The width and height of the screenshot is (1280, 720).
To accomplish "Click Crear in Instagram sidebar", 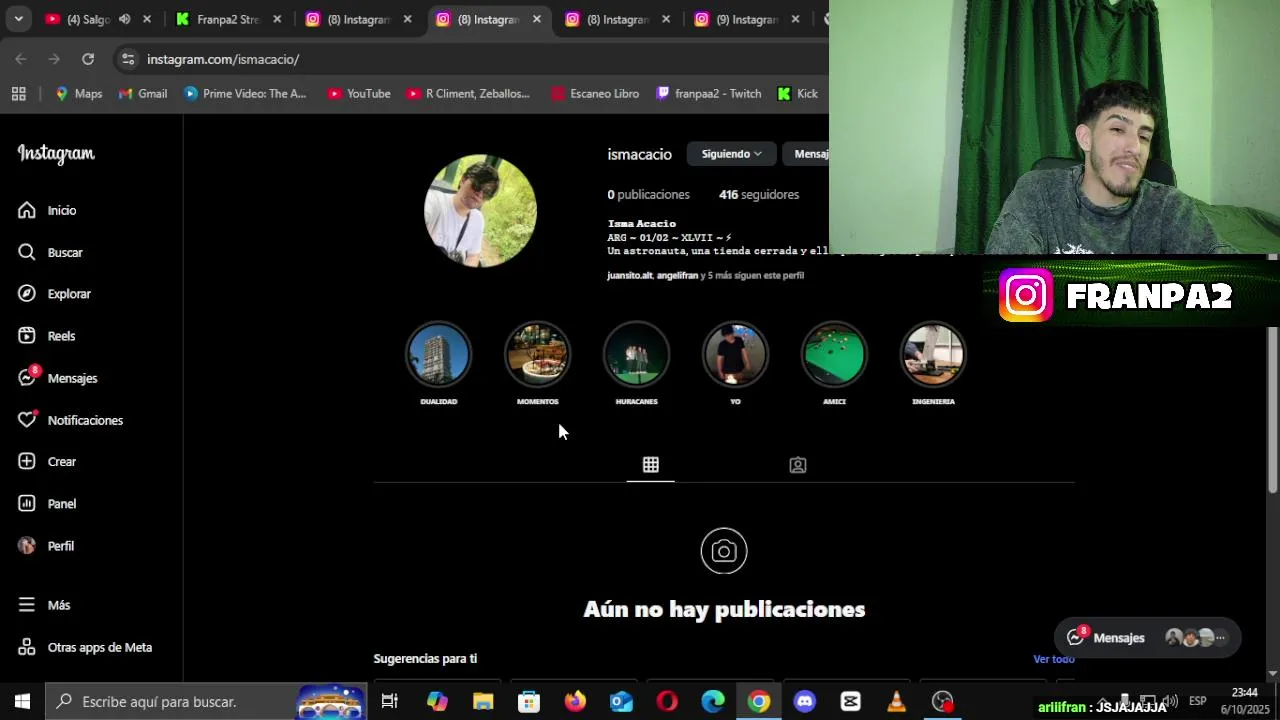I will [x=47, y=461].
